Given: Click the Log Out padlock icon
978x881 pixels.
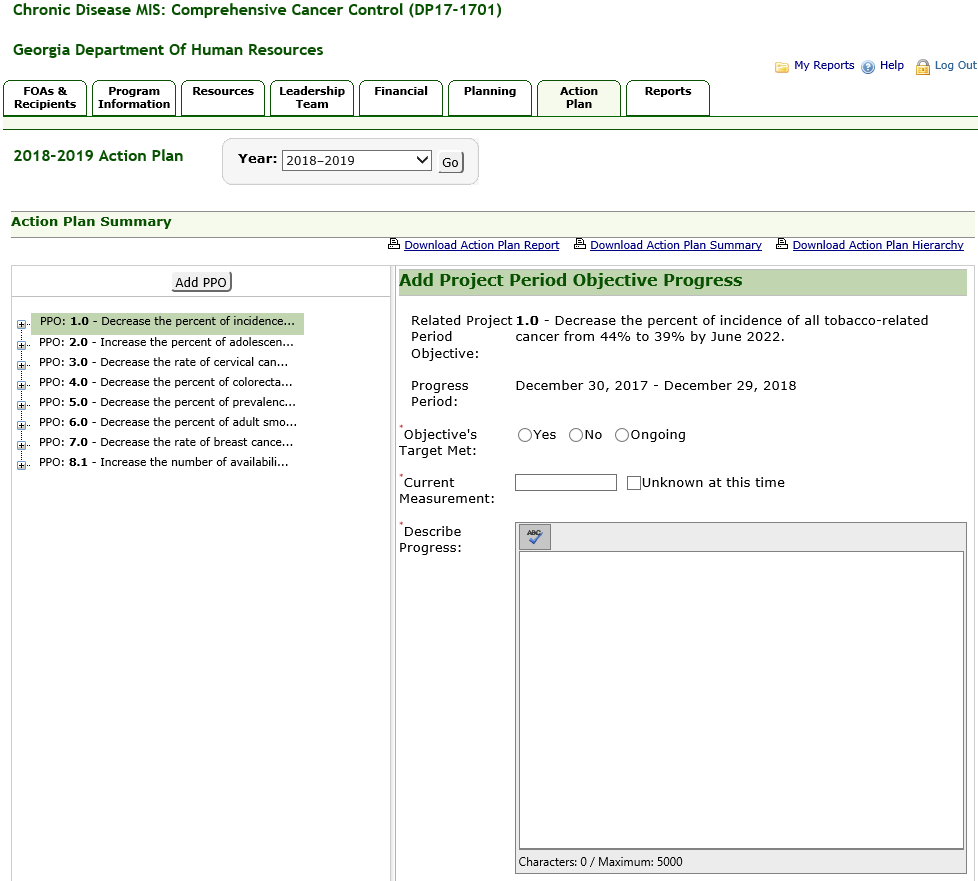Looking at the screenshot, I should (923, 67).
